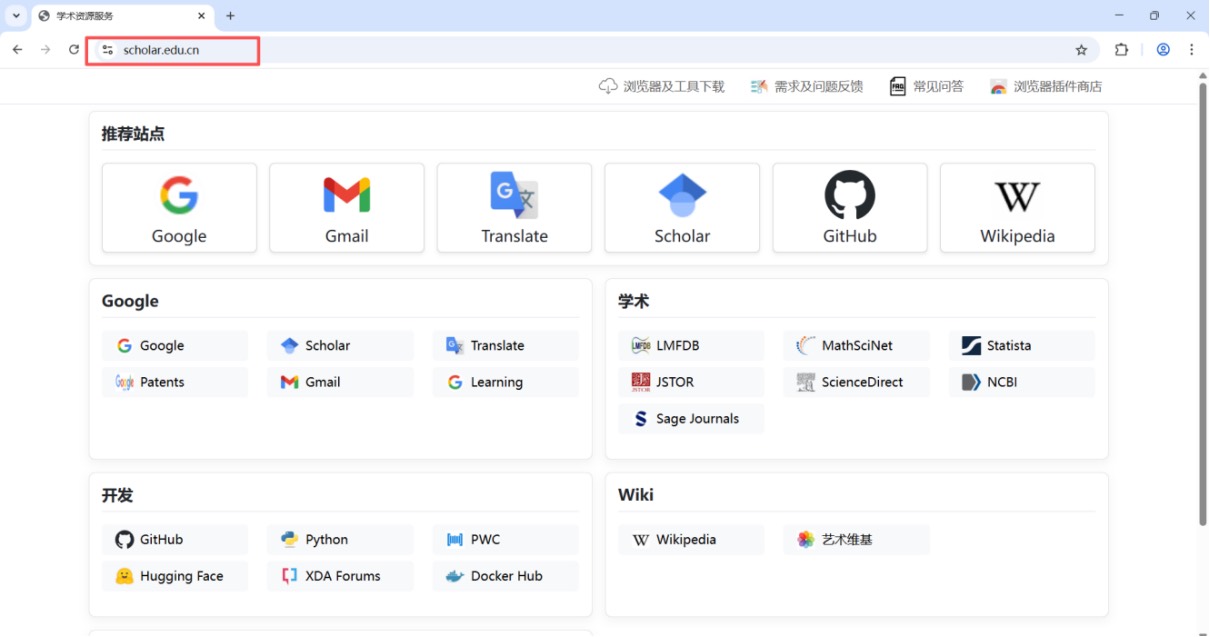Open the MathSciNet link
Viewport: 1210px width, 637px height.
(x=857, y=346)
